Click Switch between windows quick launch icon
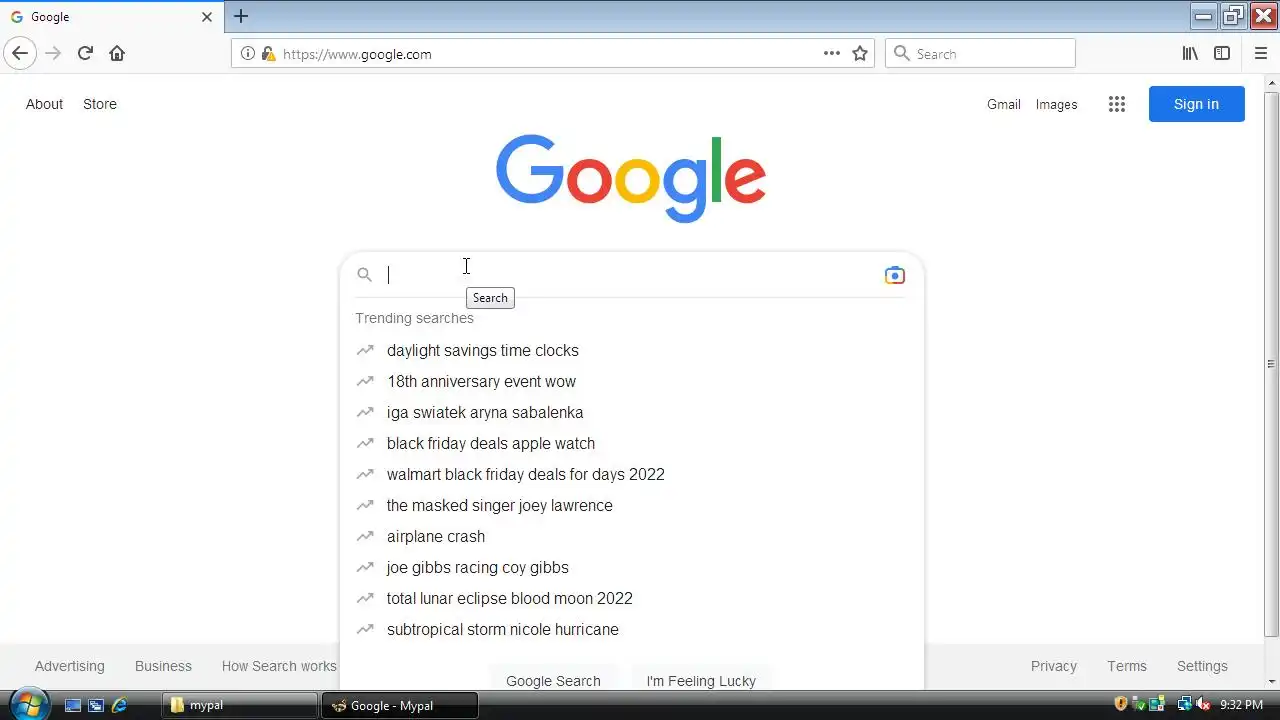 click(96, 705)
